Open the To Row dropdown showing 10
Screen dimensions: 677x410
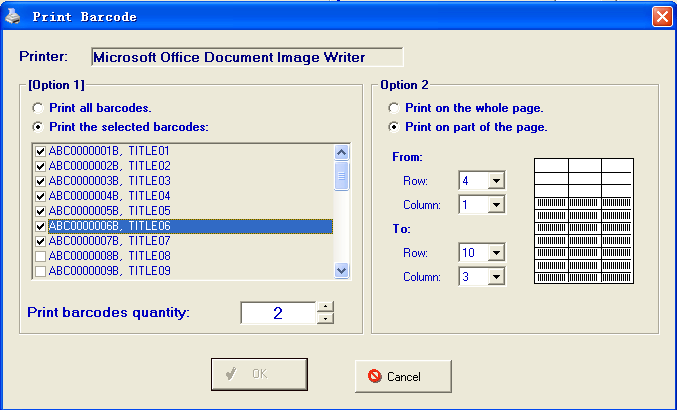pos(496,252)
